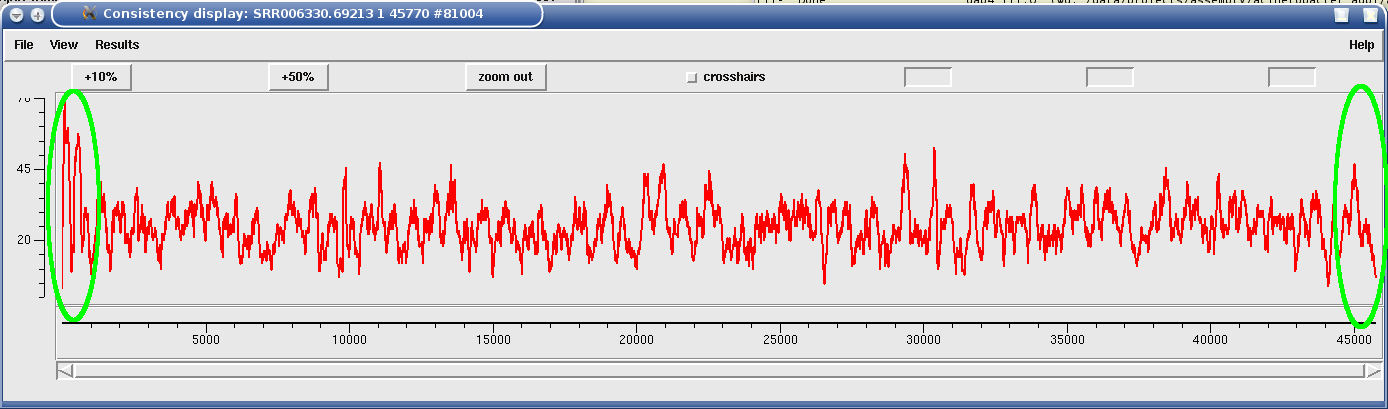The height and width of the screenshot is (409, 1388).
Task: Click the horizontal scrollbar right arrow
Action: 1373,371
